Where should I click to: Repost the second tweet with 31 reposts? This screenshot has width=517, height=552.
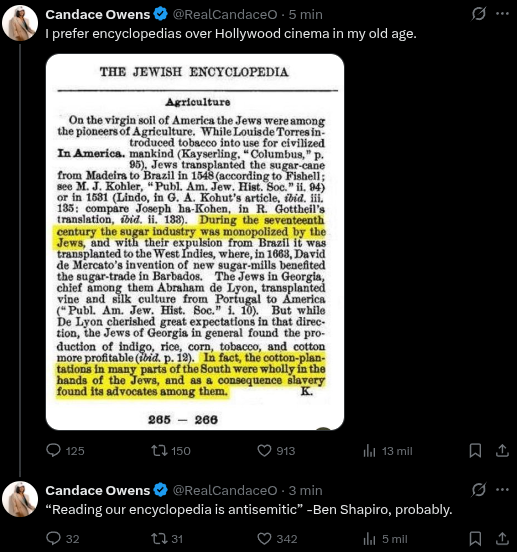(x=167, y=539)
